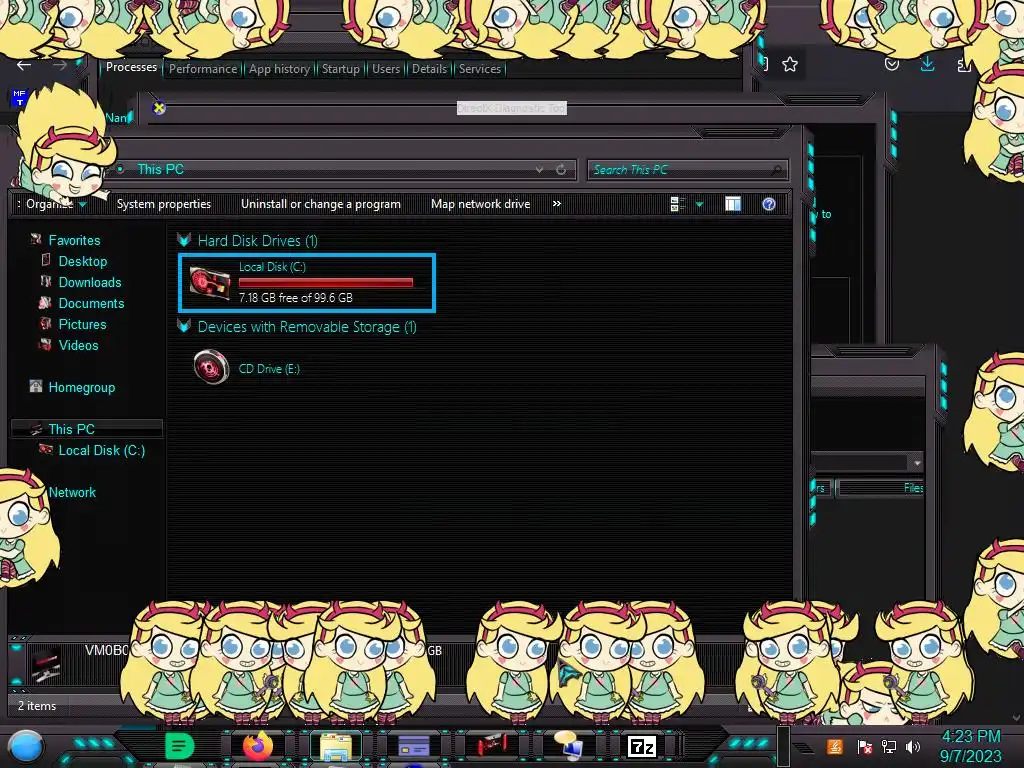Click the browser back arrow
1024x768 pixels.
click(x=24, y=65)
